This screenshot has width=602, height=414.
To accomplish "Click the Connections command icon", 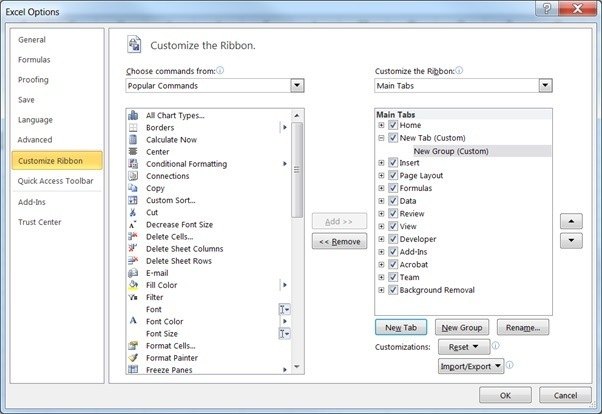I will tap(133, 176).
